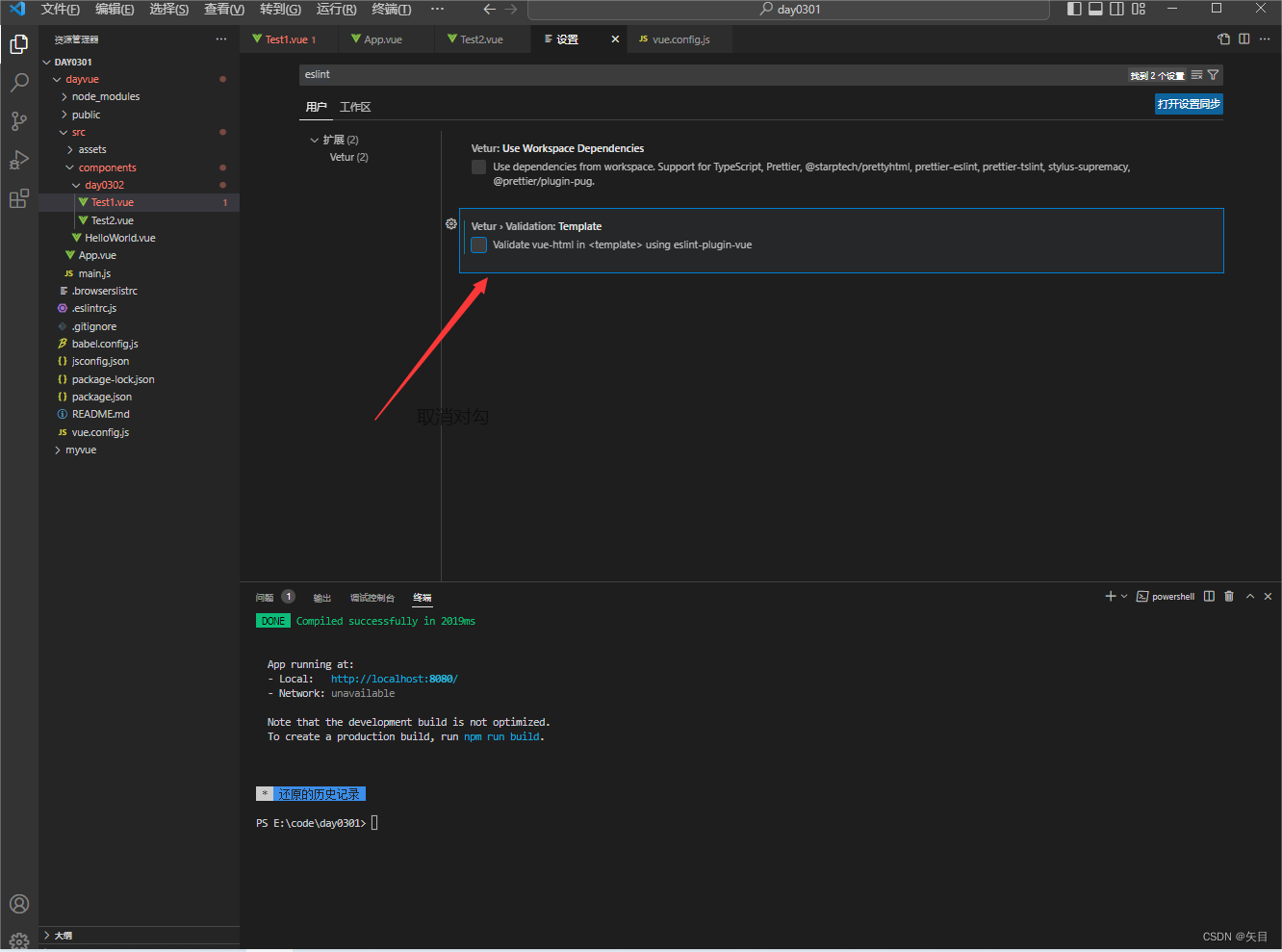Split the terminal panel
This screenshot has height=952, width=1282.
1209,597
